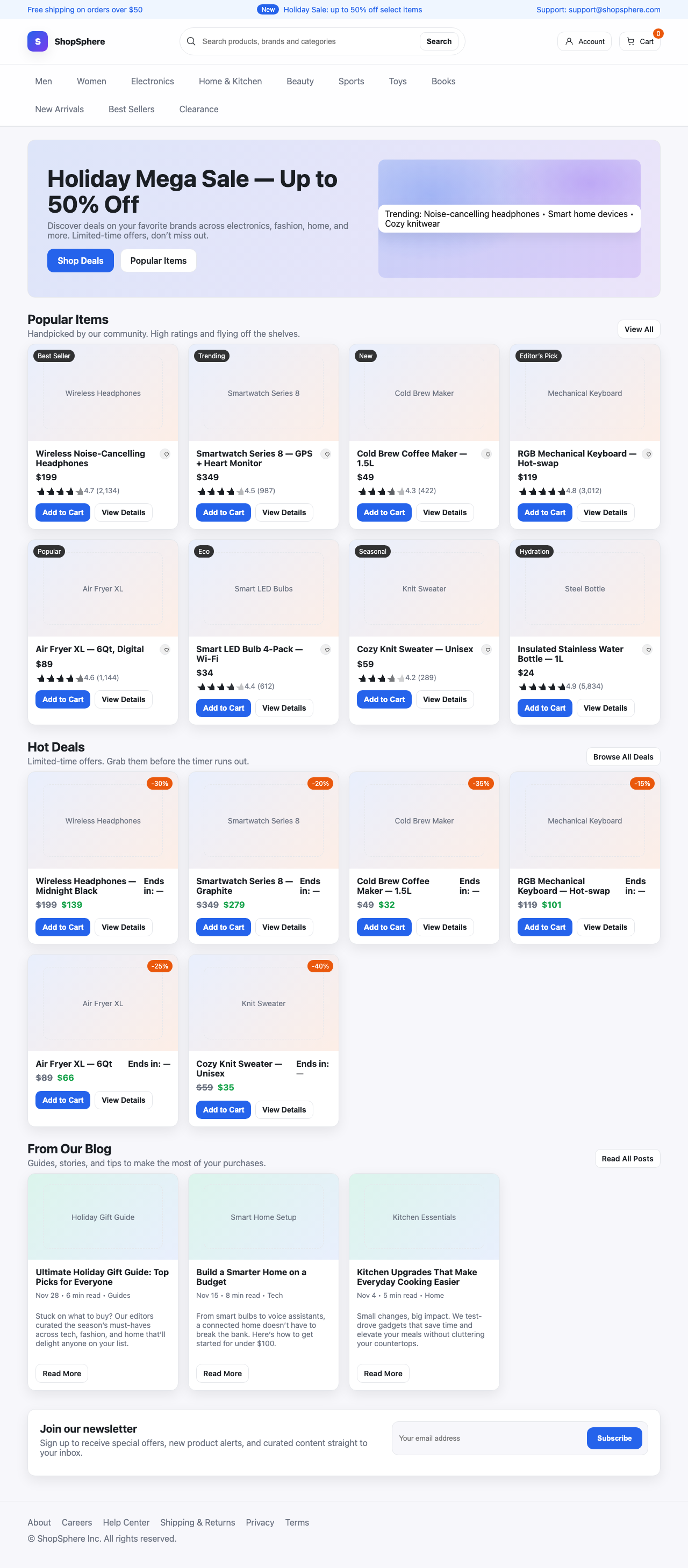Heart the Cozy Knit Sweater product
This screenshot has width=688, height=1568.
[488, 649]
